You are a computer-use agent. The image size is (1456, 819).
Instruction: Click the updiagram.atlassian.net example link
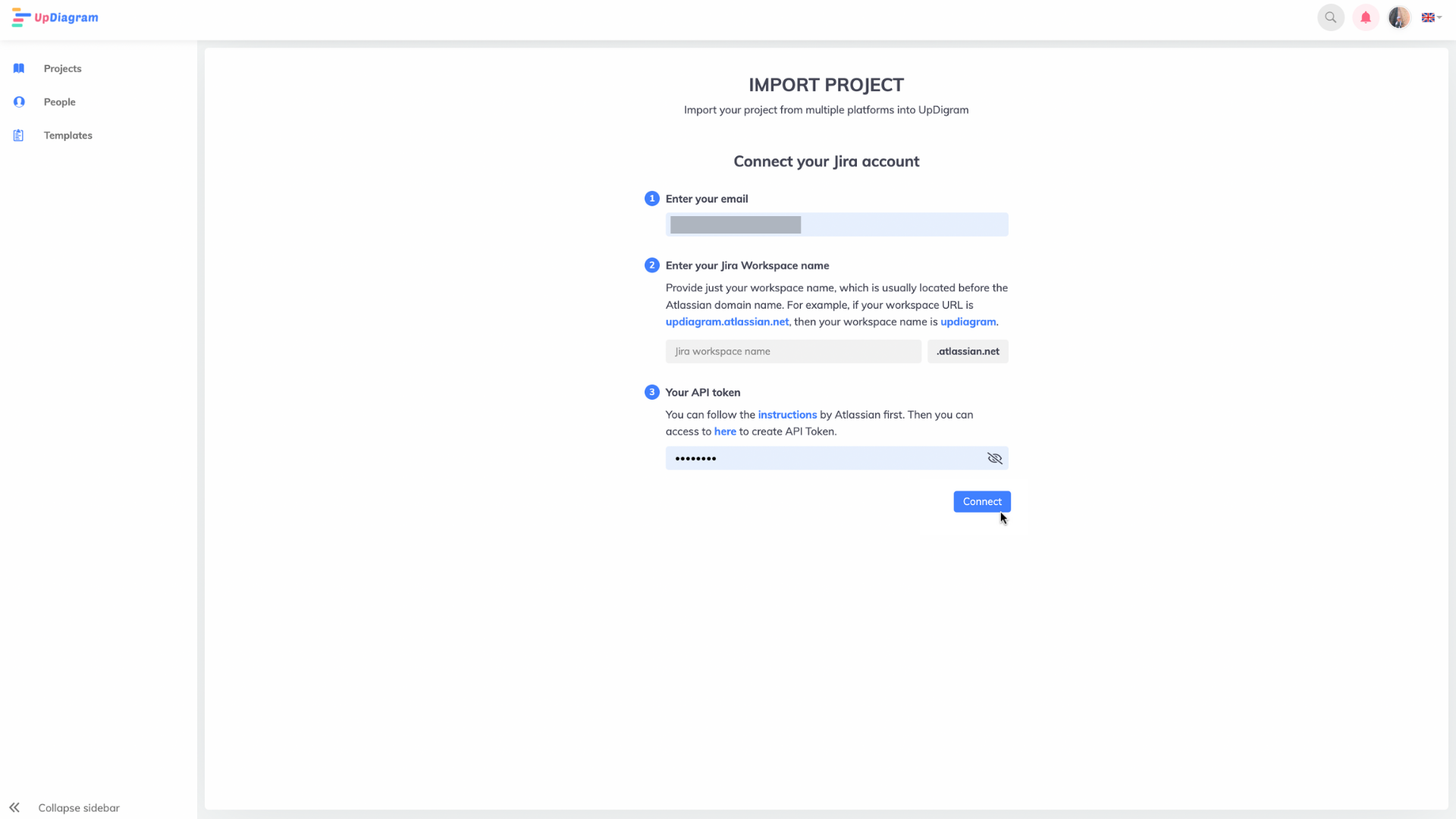point(727,321)
